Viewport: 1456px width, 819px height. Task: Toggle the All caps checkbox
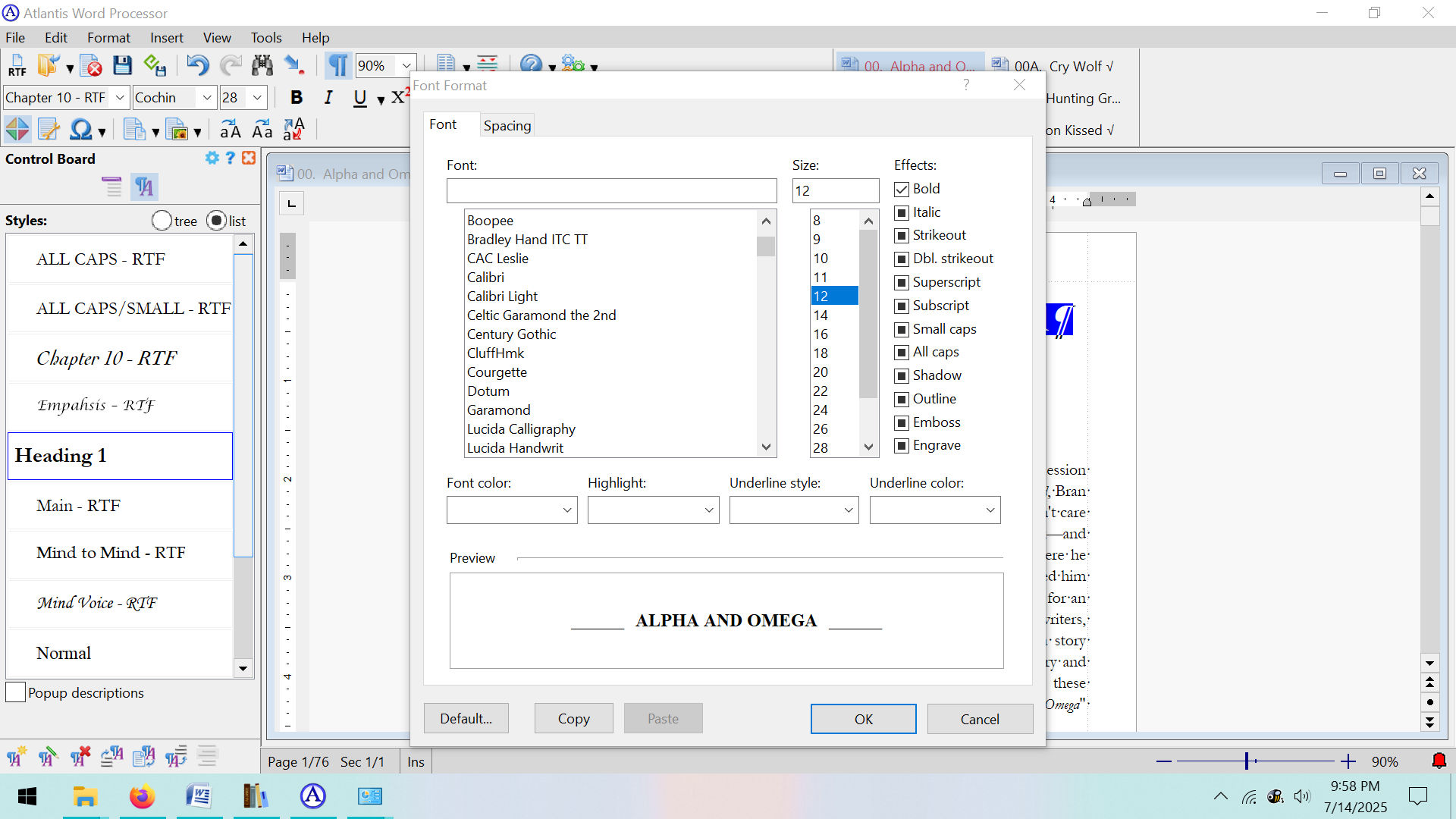(x=902, y=353)
